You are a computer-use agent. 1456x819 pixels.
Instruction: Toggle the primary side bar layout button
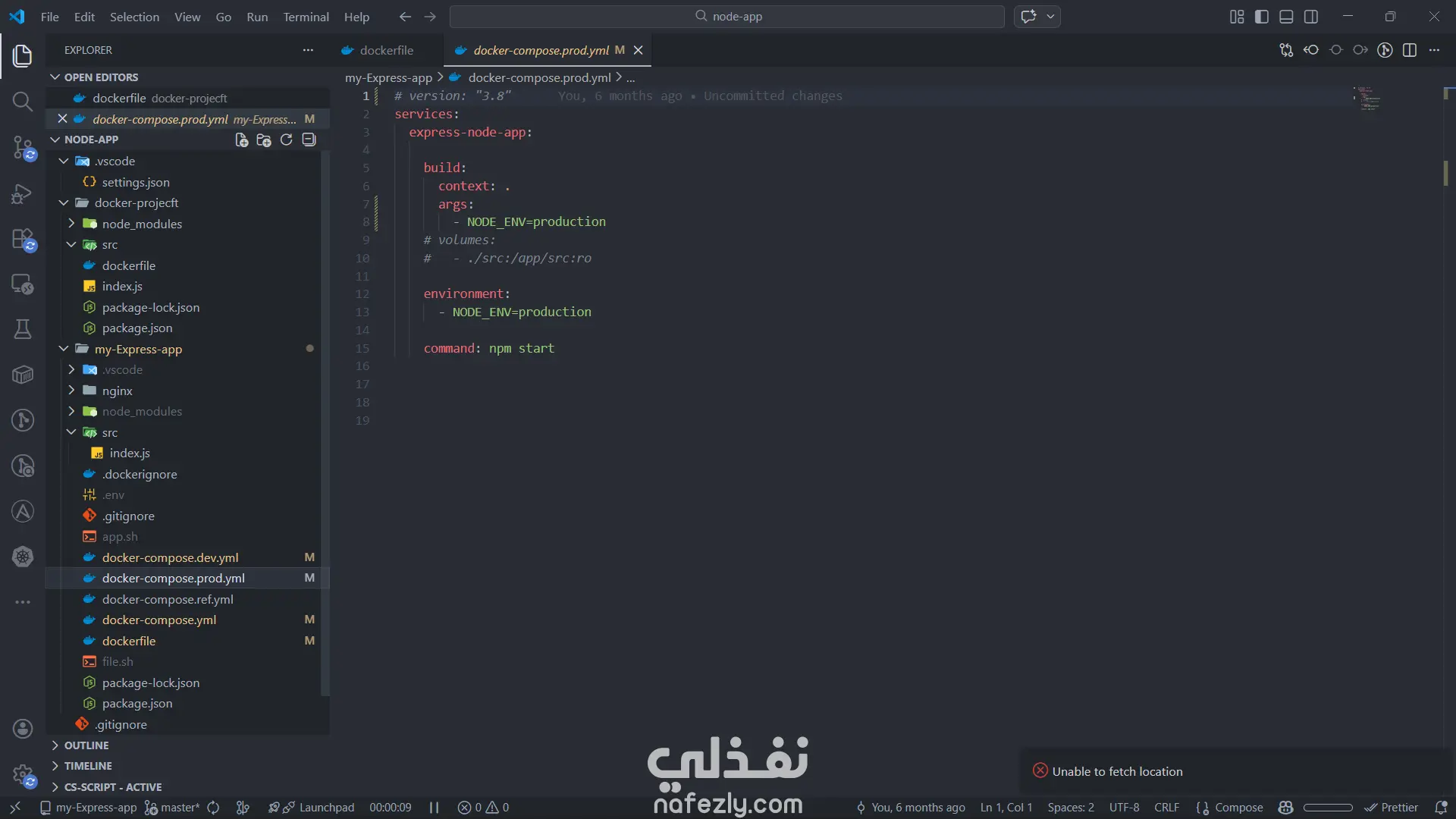pyautogui.click(x=1262, y=17)
